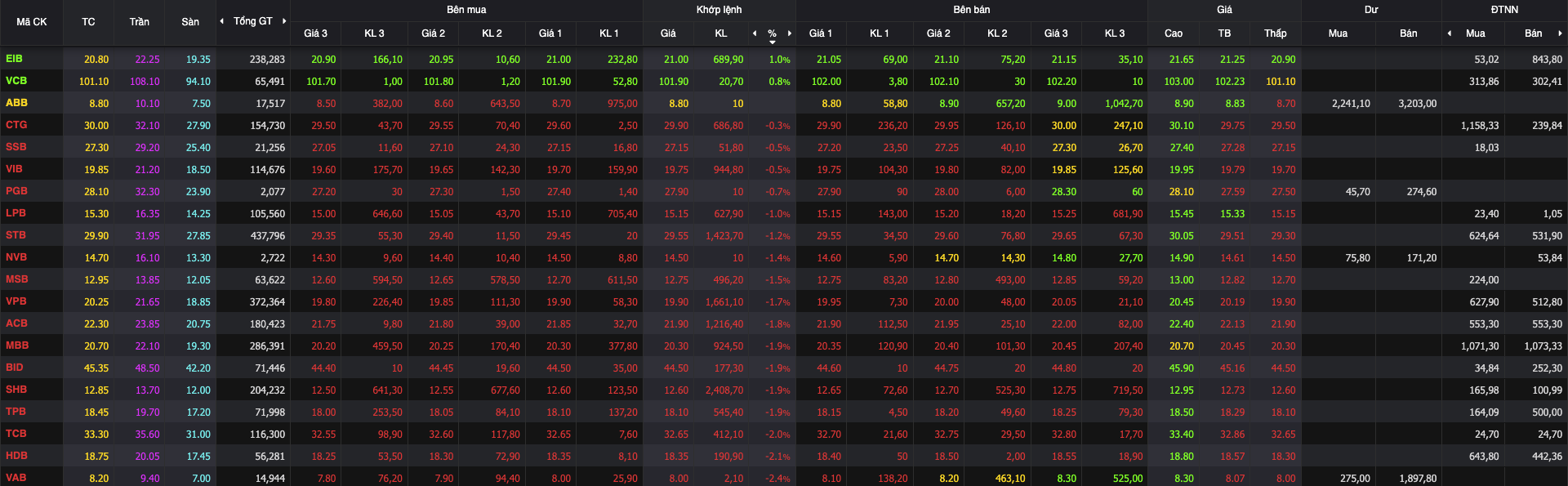Open the SHB stock symbol
Viewport: 1568px width, 486px height.
coord(16,390)
